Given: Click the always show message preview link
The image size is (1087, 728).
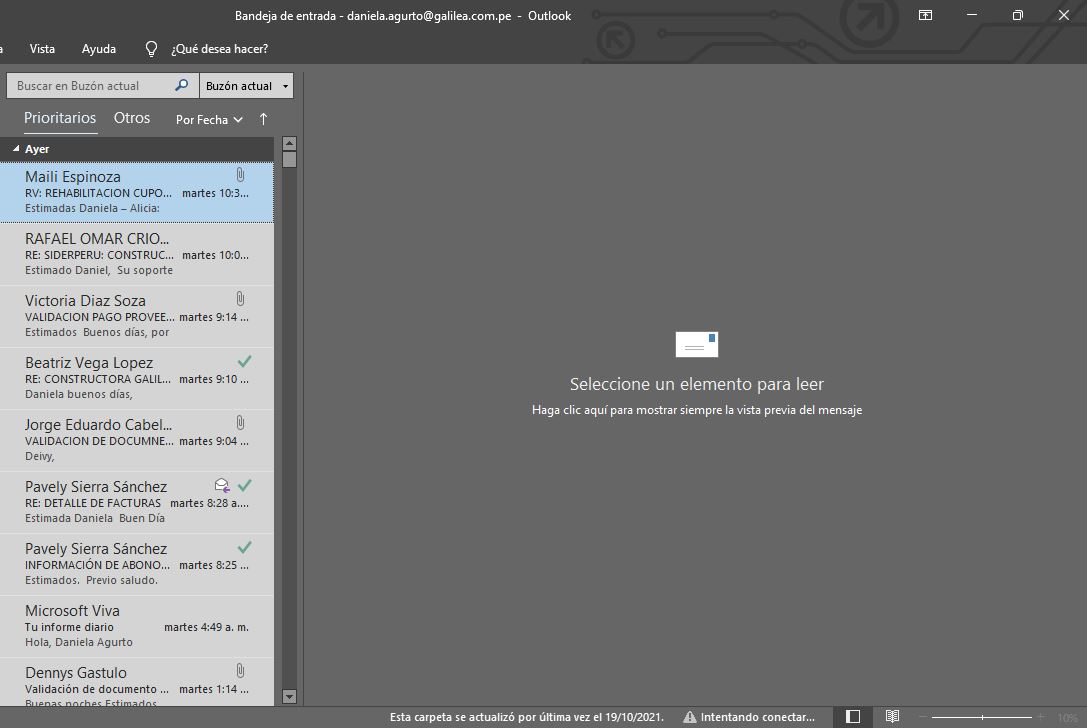Looking at the screenshot, I should [696, 410].
